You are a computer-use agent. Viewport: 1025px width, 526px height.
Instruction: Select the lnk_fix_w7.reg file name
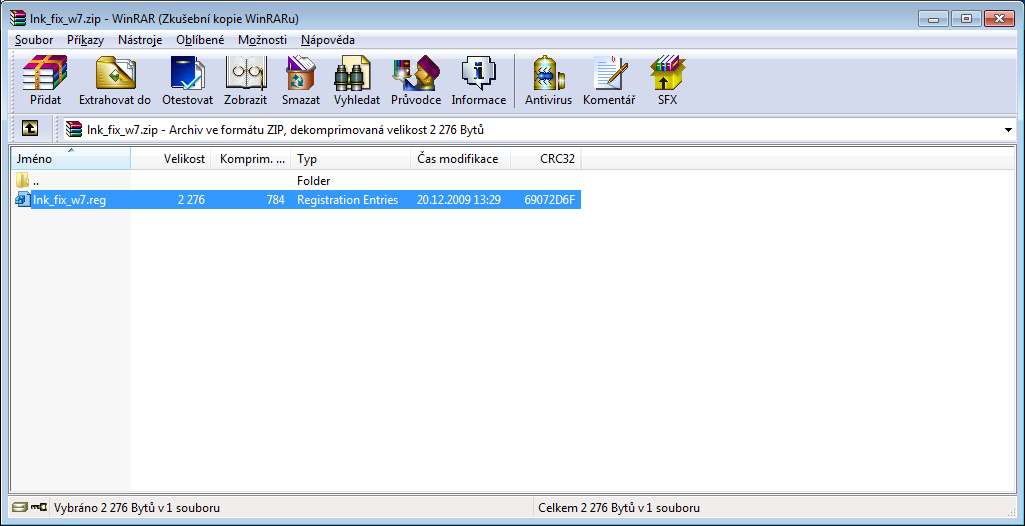click(70, 200)
